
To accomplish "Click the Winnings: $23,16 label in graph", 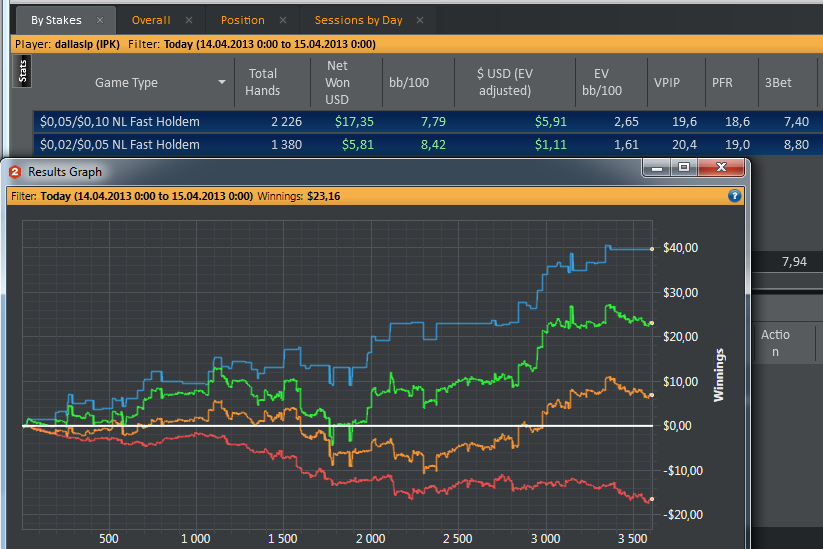I will click(299, 196).
